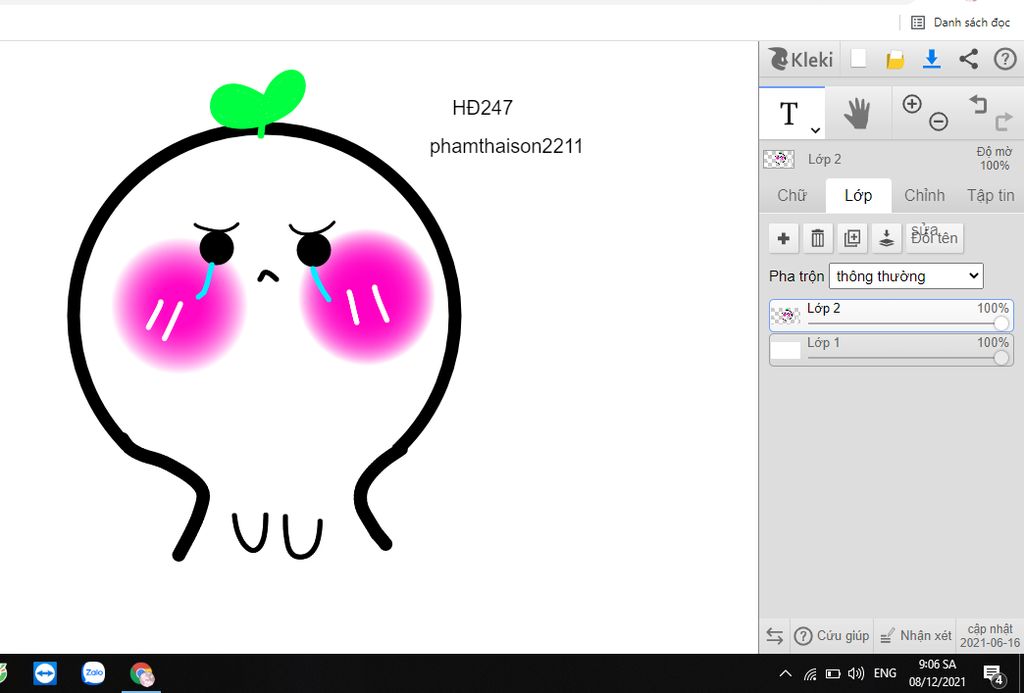Duplicate the selected layer
The width and height of the screenshot is (1024, 693).
coord(852,238)
